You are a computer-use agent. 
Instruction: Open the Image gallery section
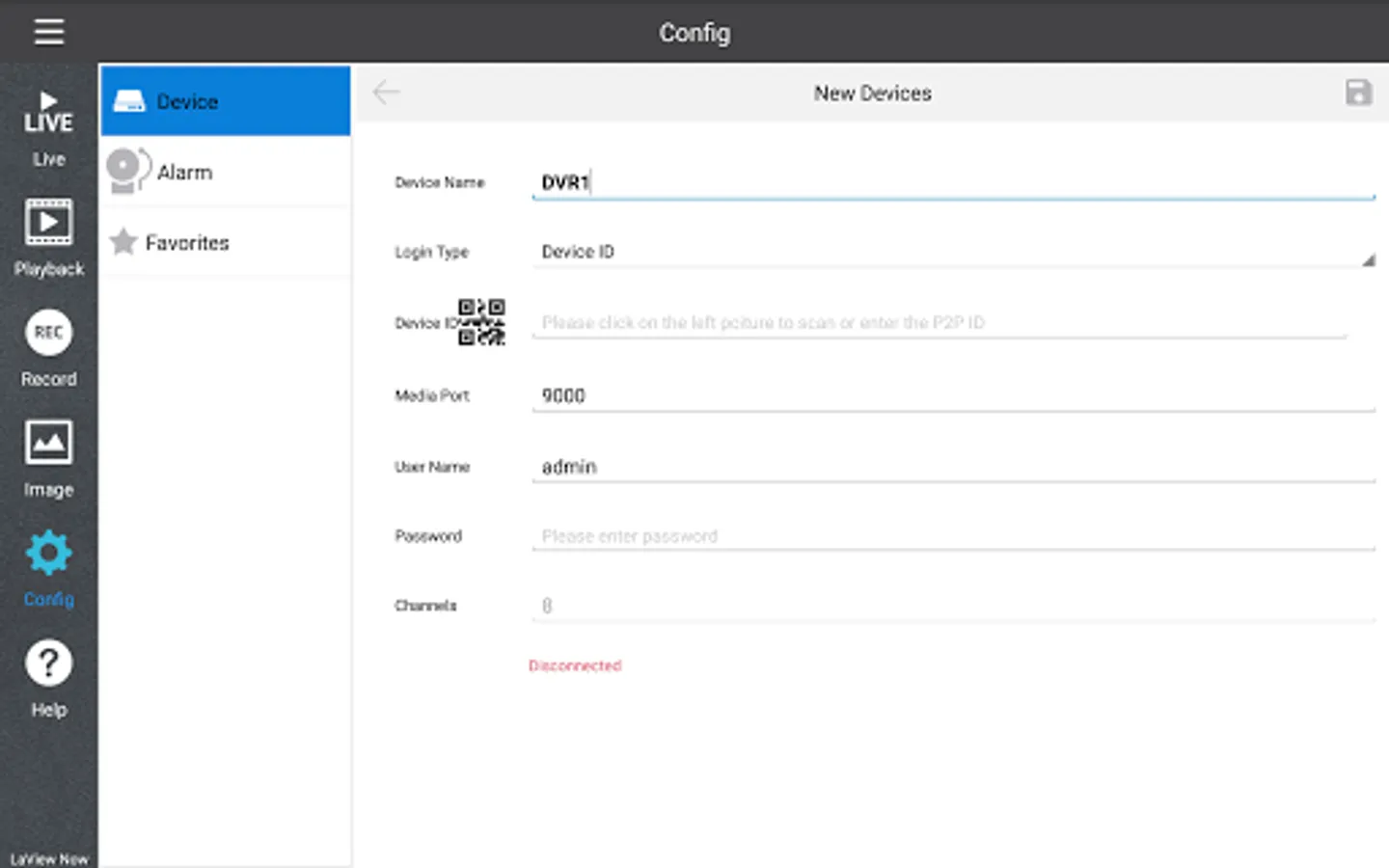[x=48, y=459]
